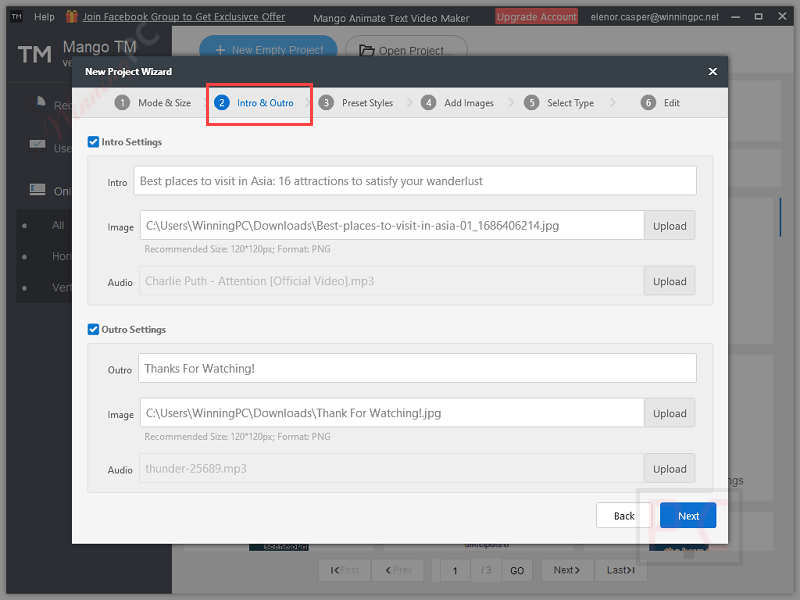Click the blue scrollbar of the main window
Viewport: 800px width, 600px height.
(x=780, y=217)
